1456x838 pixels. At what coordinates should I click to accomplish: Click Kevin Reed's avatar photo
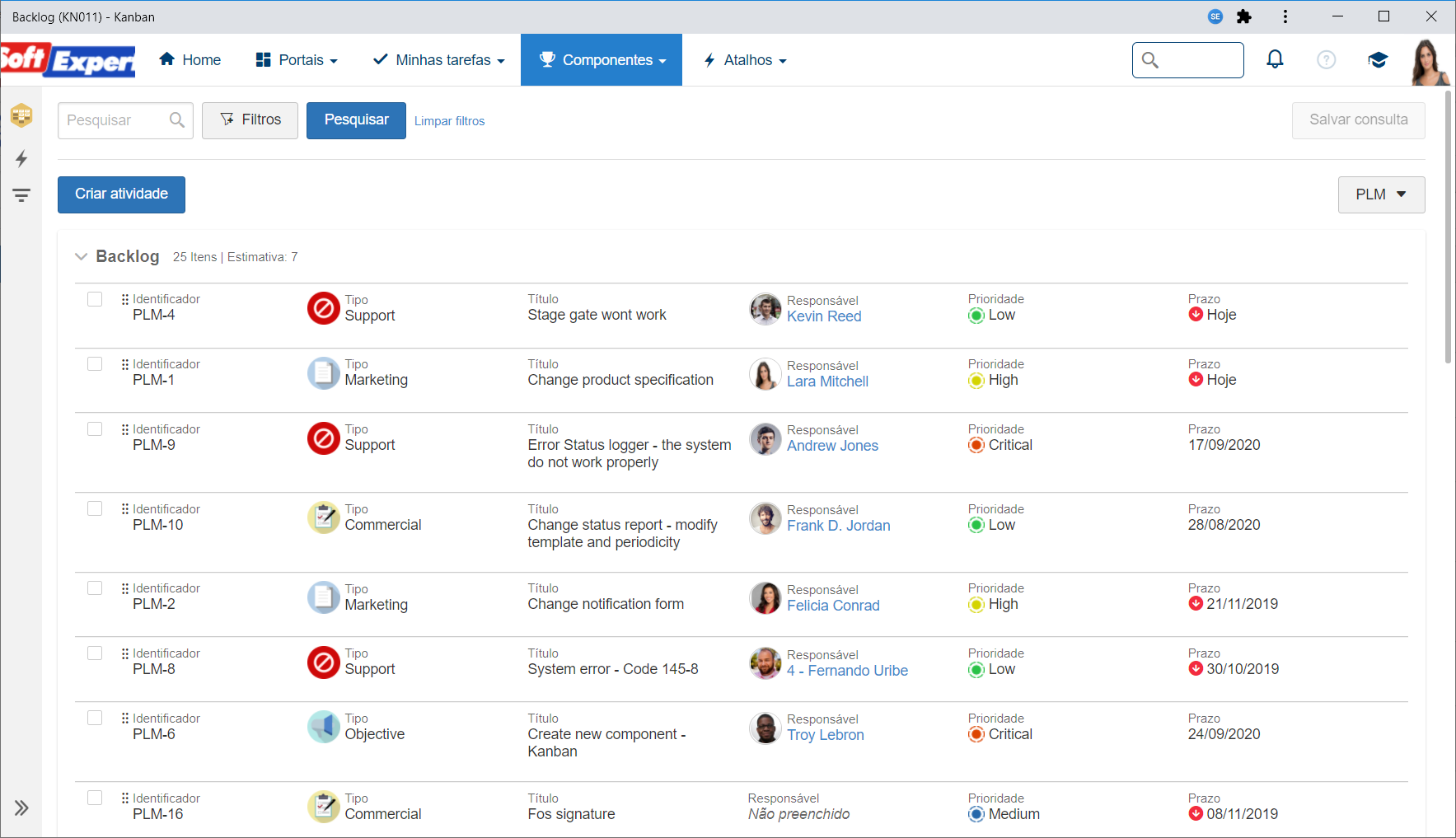(765, 309)
